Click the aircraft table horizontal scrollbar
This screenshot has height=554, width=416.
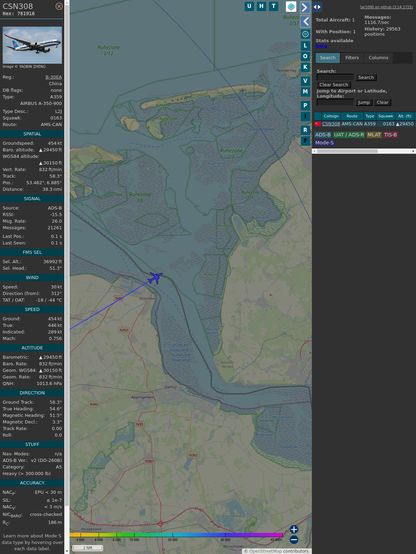pos(364,151)
